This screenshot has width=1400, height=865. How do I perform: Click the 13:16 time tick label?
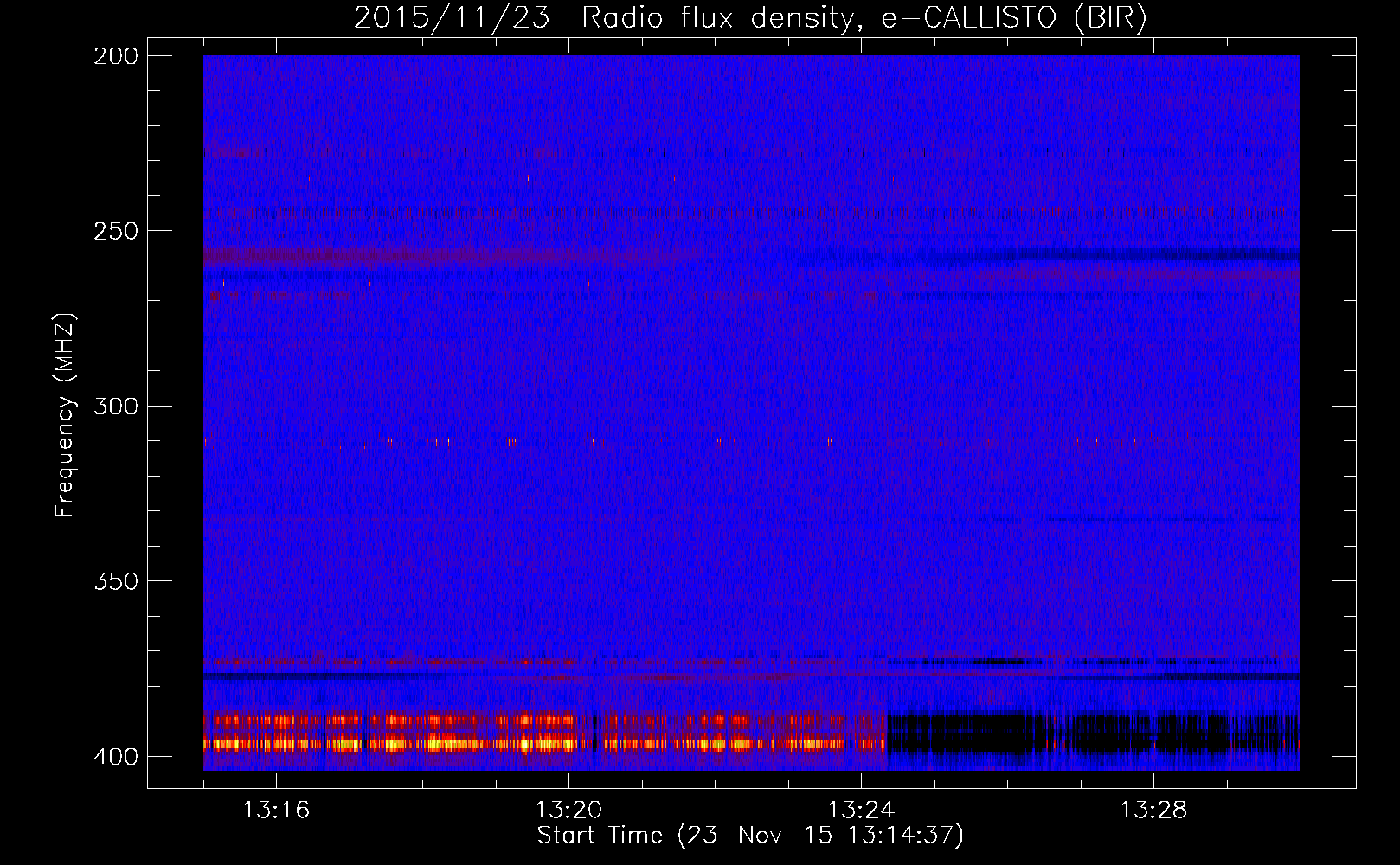tap(276, 810)
